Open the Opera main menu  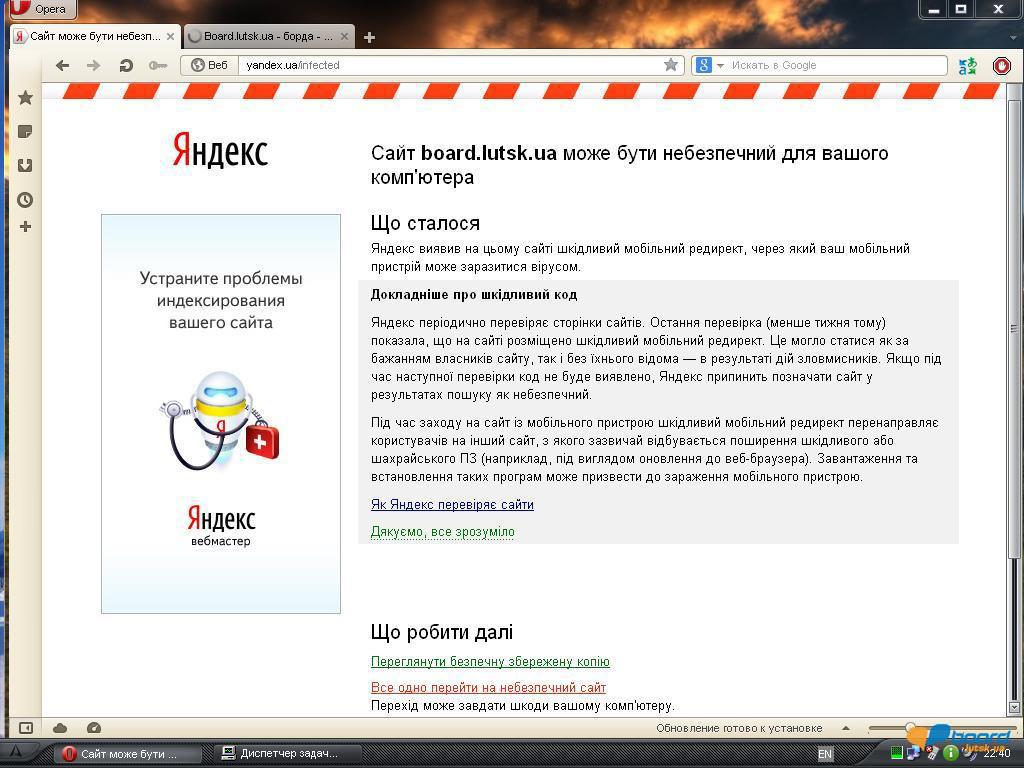click(38, 9)
